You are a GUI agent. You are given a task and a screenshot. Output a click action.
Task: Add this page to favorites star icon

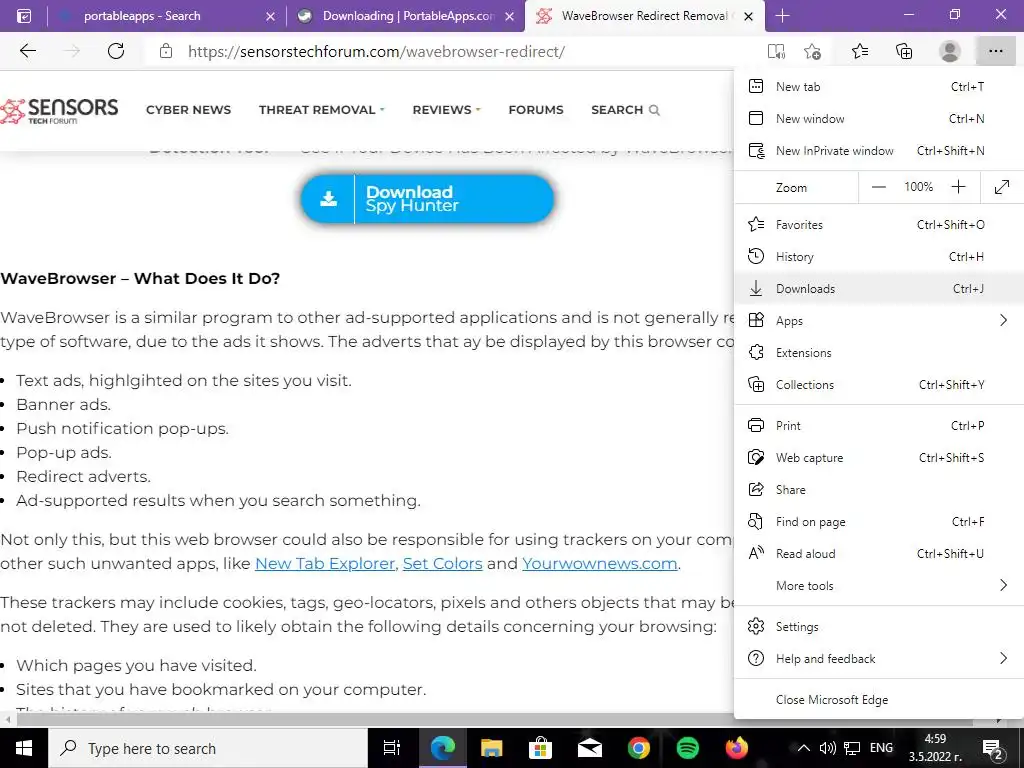tap(812, 51)
